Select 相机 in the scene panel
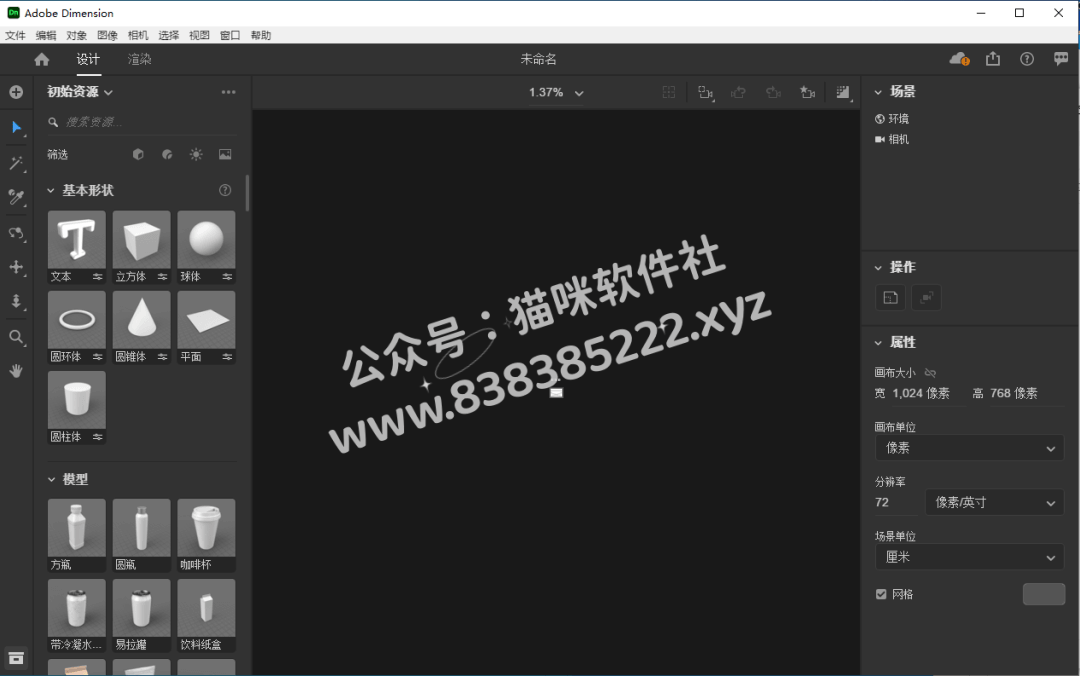1080x676 pixels. tap(892, 139)
